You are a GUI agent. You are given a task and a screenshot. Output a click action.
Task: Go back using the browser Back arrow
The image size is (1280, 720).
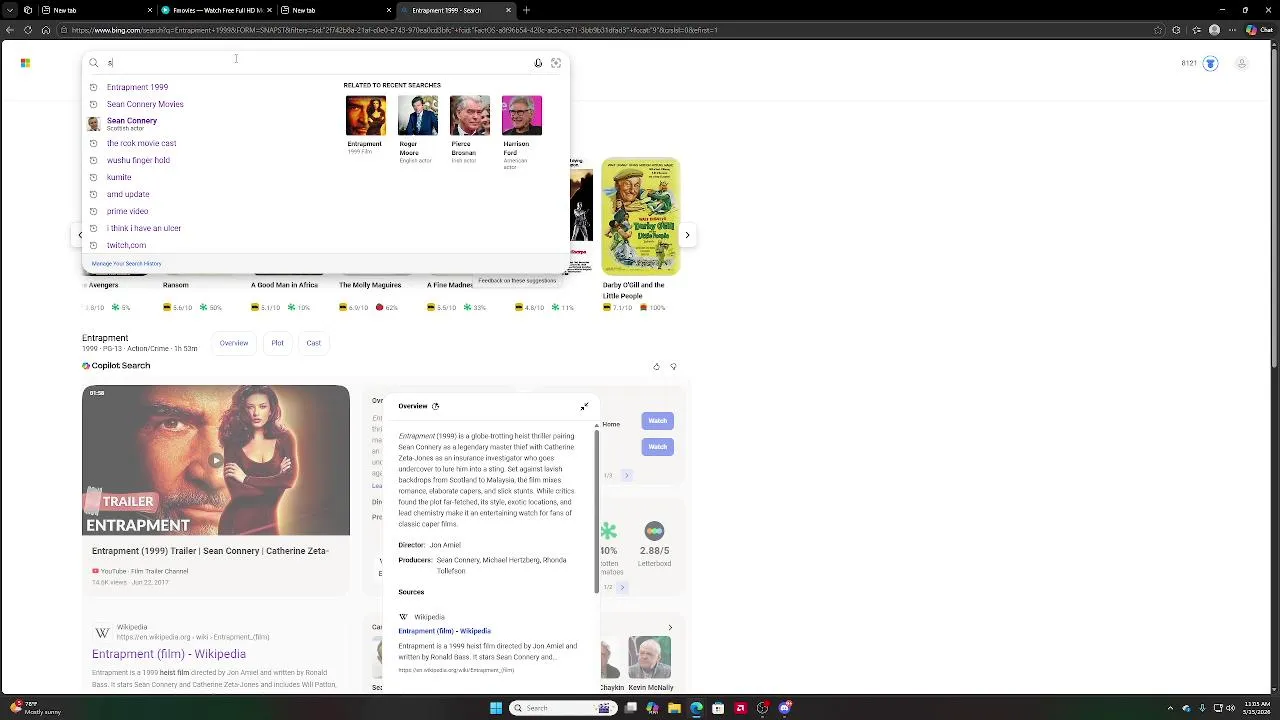click(9, 30)
